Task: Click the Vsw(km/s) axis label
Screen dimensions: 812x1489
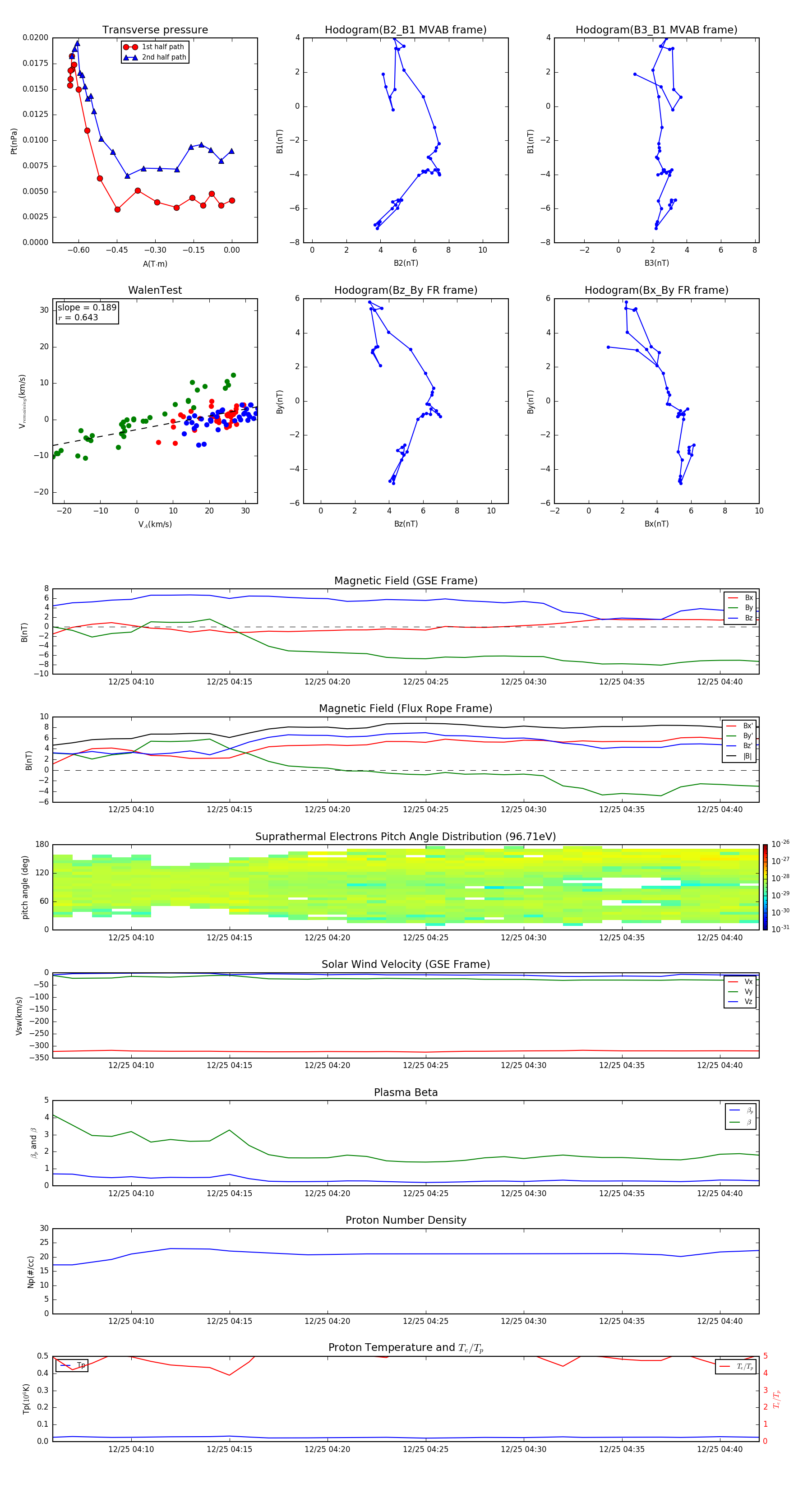Action: tap(19, 1016)
